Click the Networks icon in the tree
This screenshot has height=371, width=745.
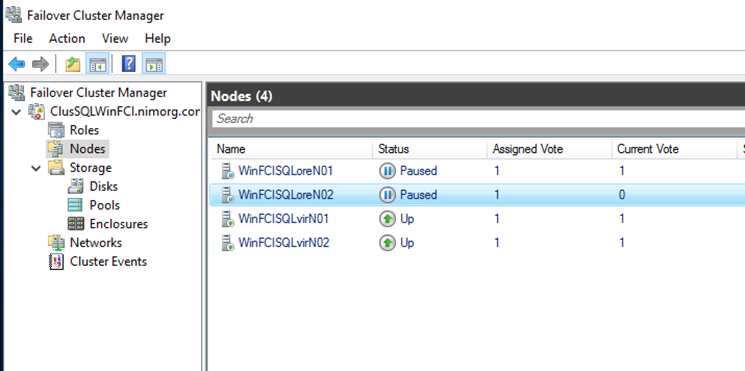tap(57, 243)
